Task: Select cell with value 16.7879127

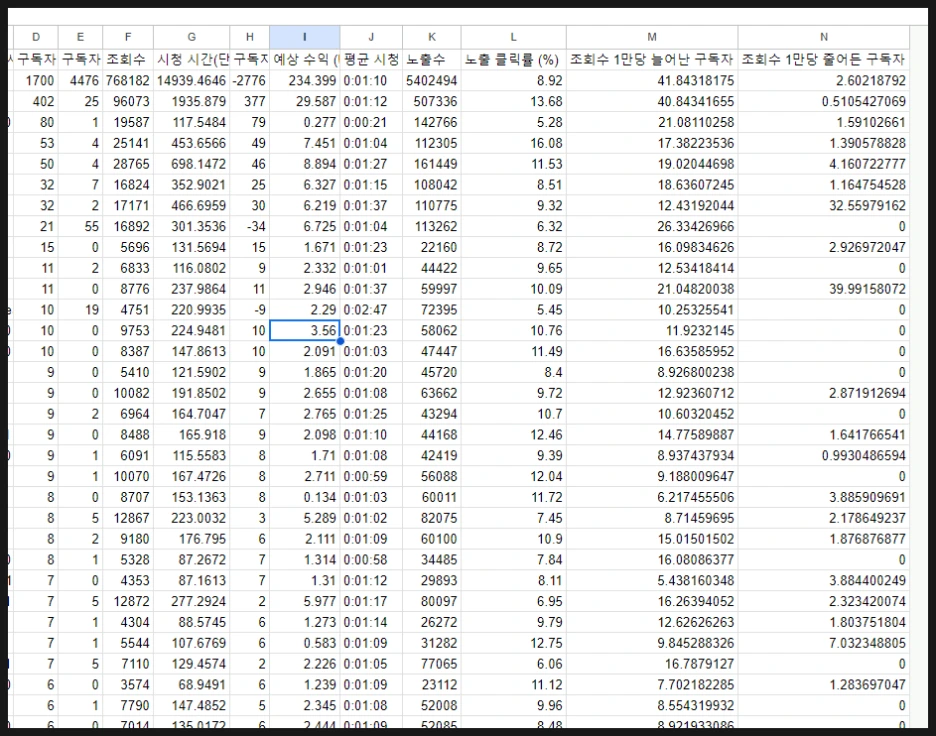Action: click(652, 664)
